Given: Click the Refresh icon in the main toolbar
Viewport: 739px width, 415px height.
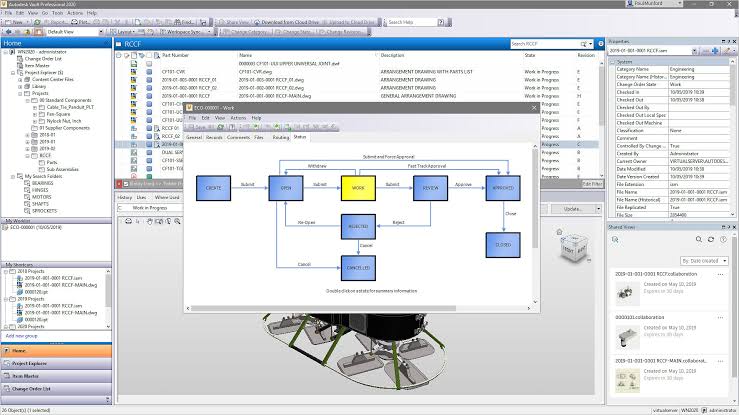Looking at the screenshot, I should click(37, 22).
